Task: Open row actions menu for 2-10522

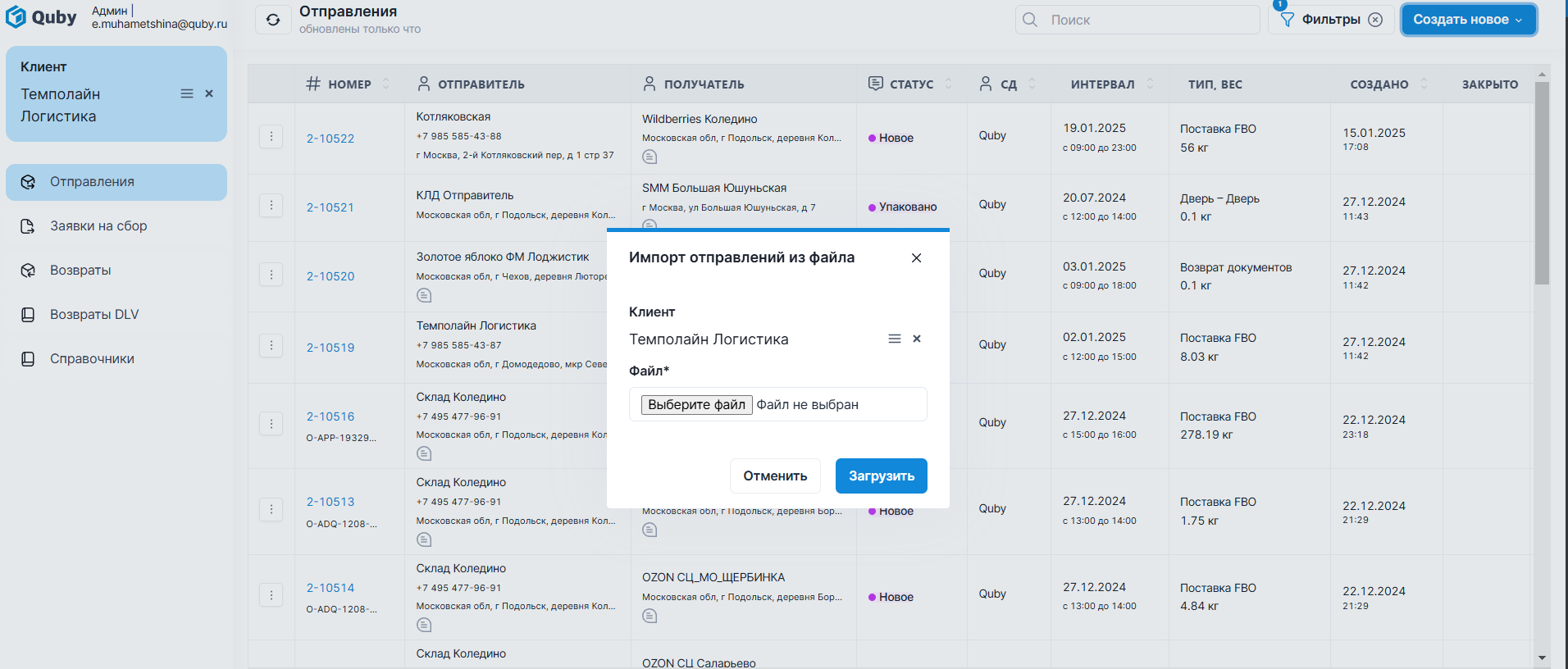Action: 271,136
